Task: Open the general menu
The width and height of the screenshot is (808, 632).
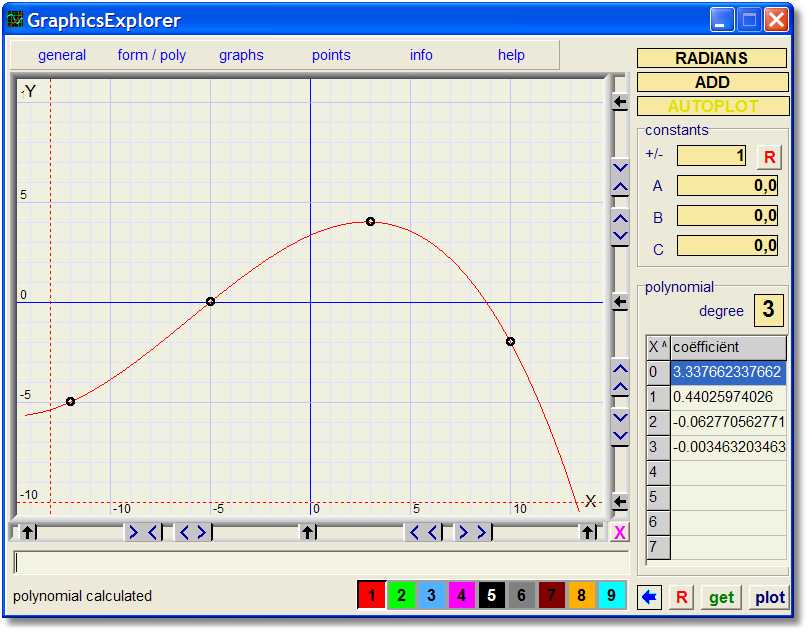Action: tap(62, 55)
